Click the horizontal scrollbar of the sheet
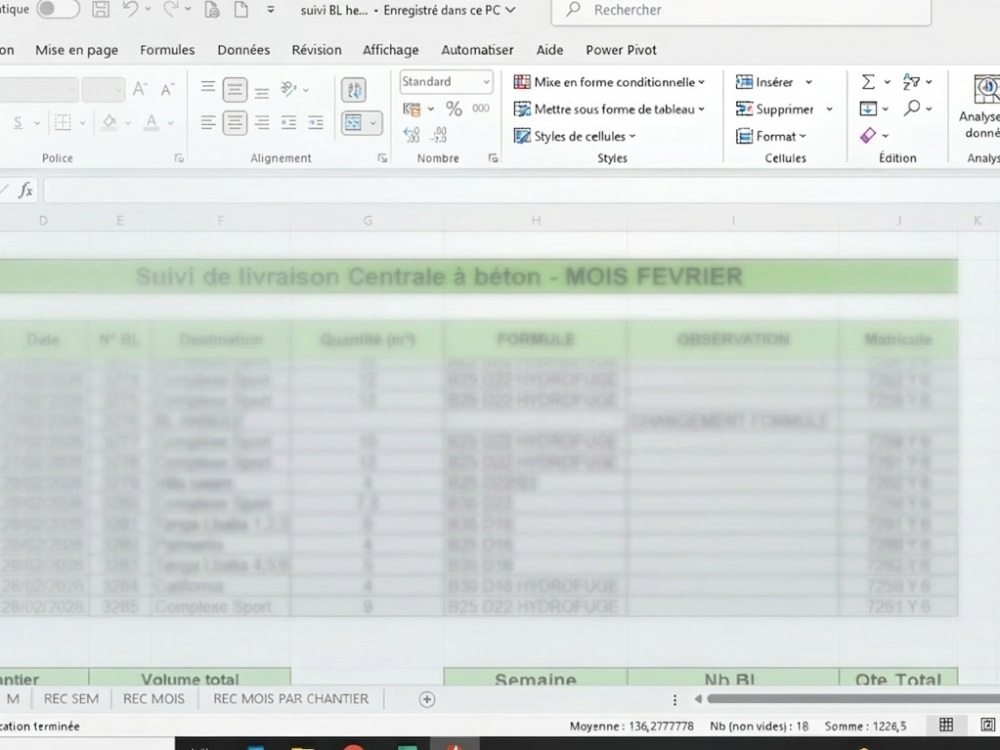The height and width of the screenshot is (750, 1000). pos(853,698)
